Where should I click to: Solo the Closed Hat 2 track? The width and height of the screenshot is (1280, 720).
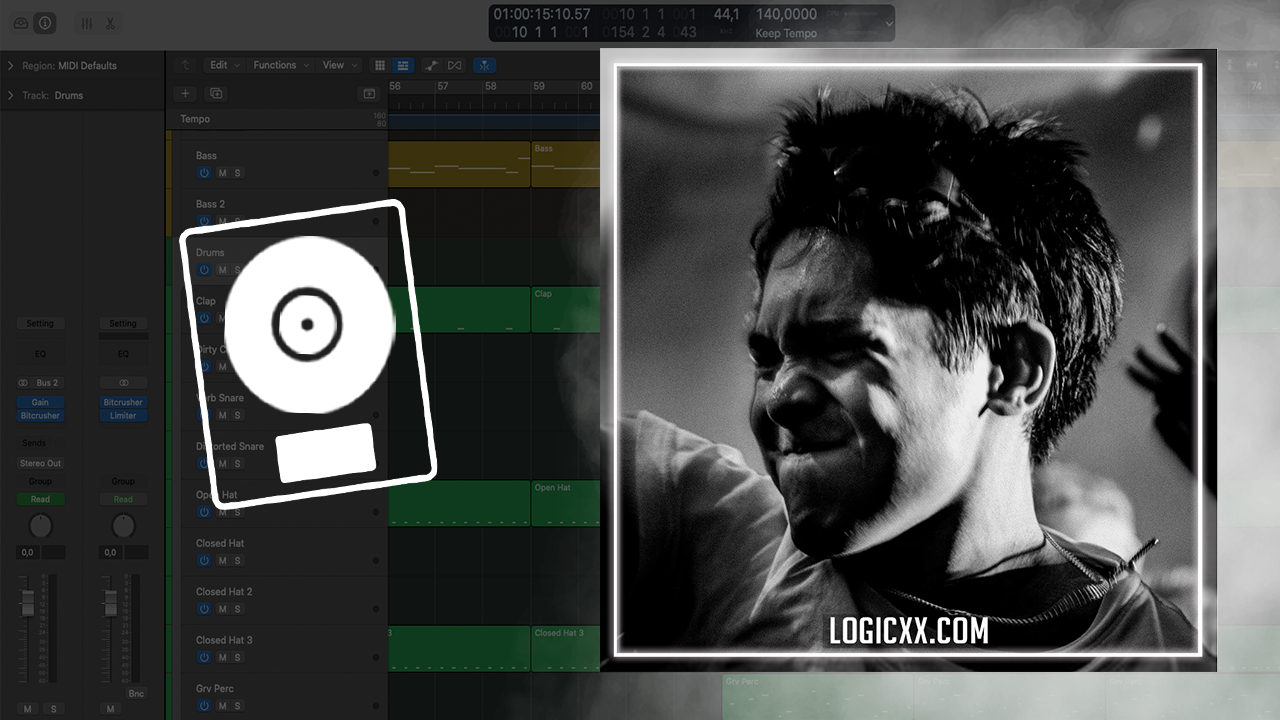(237, 609)
